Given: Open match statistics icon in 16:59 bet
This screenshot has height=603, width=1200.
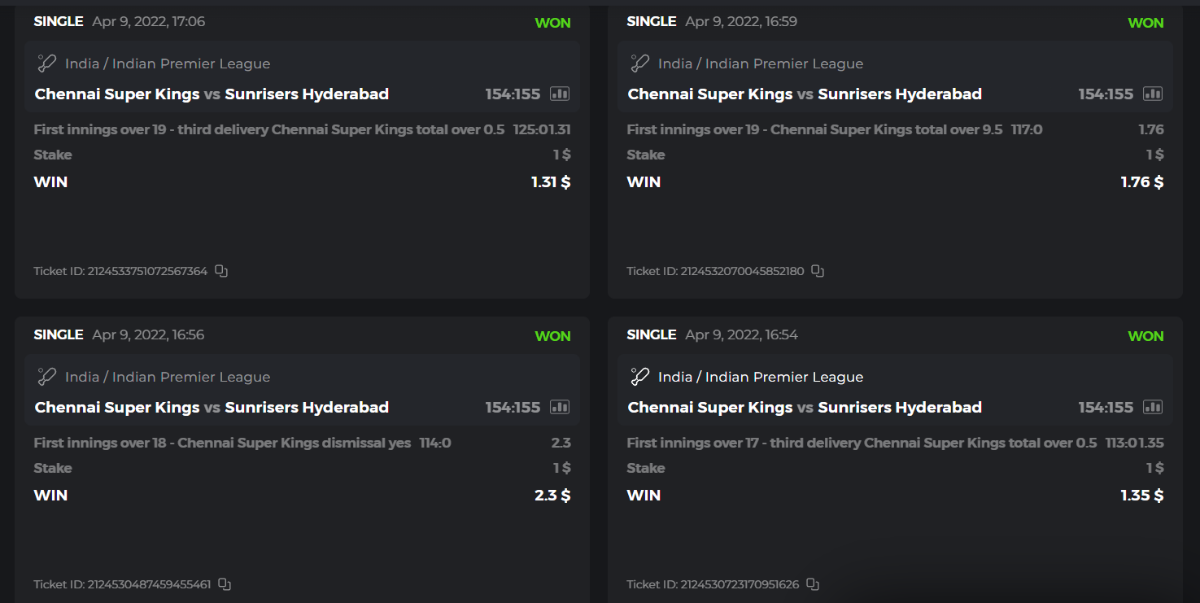Looking at the screenshot, I should pos(1153,94).
